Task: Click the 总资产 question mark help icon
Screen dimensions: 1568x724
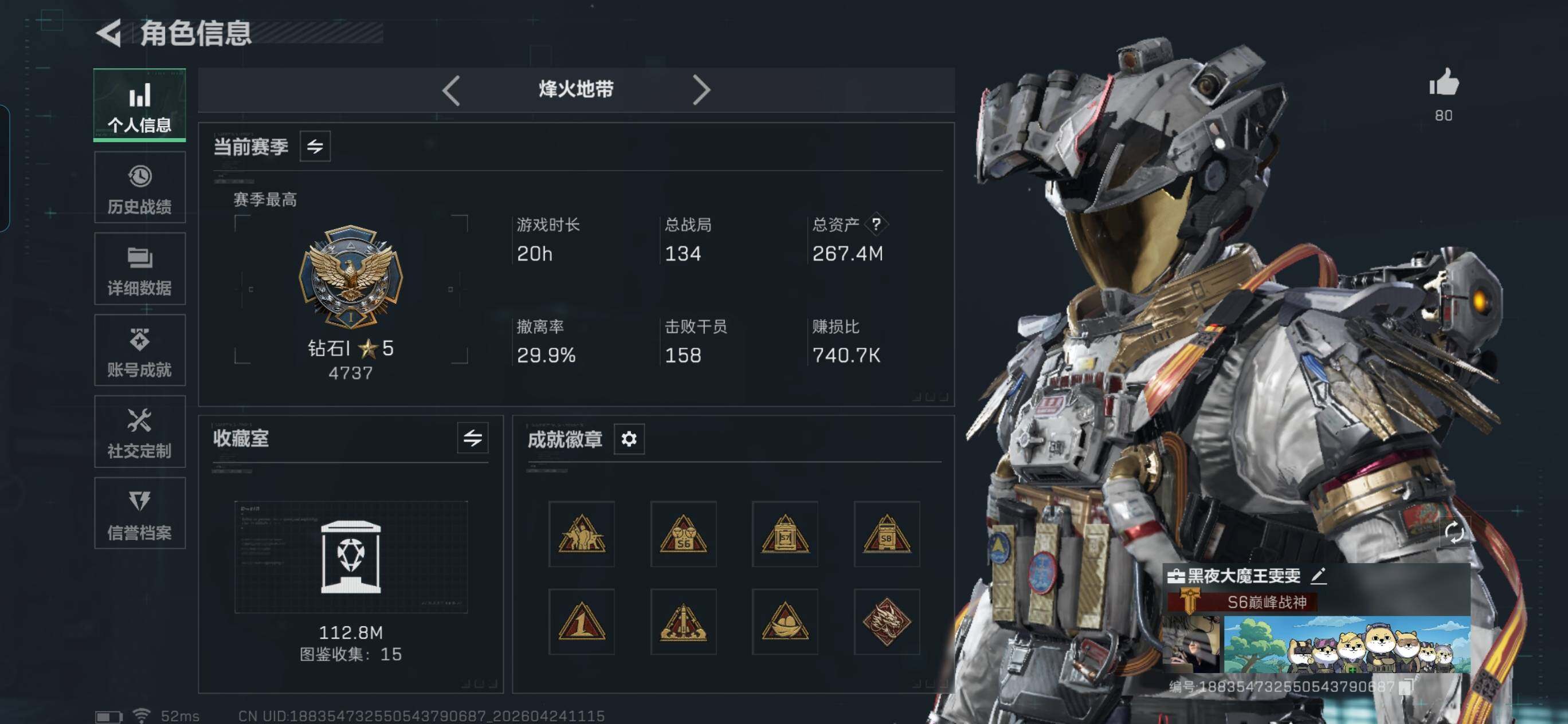Action: pos(876,225)
